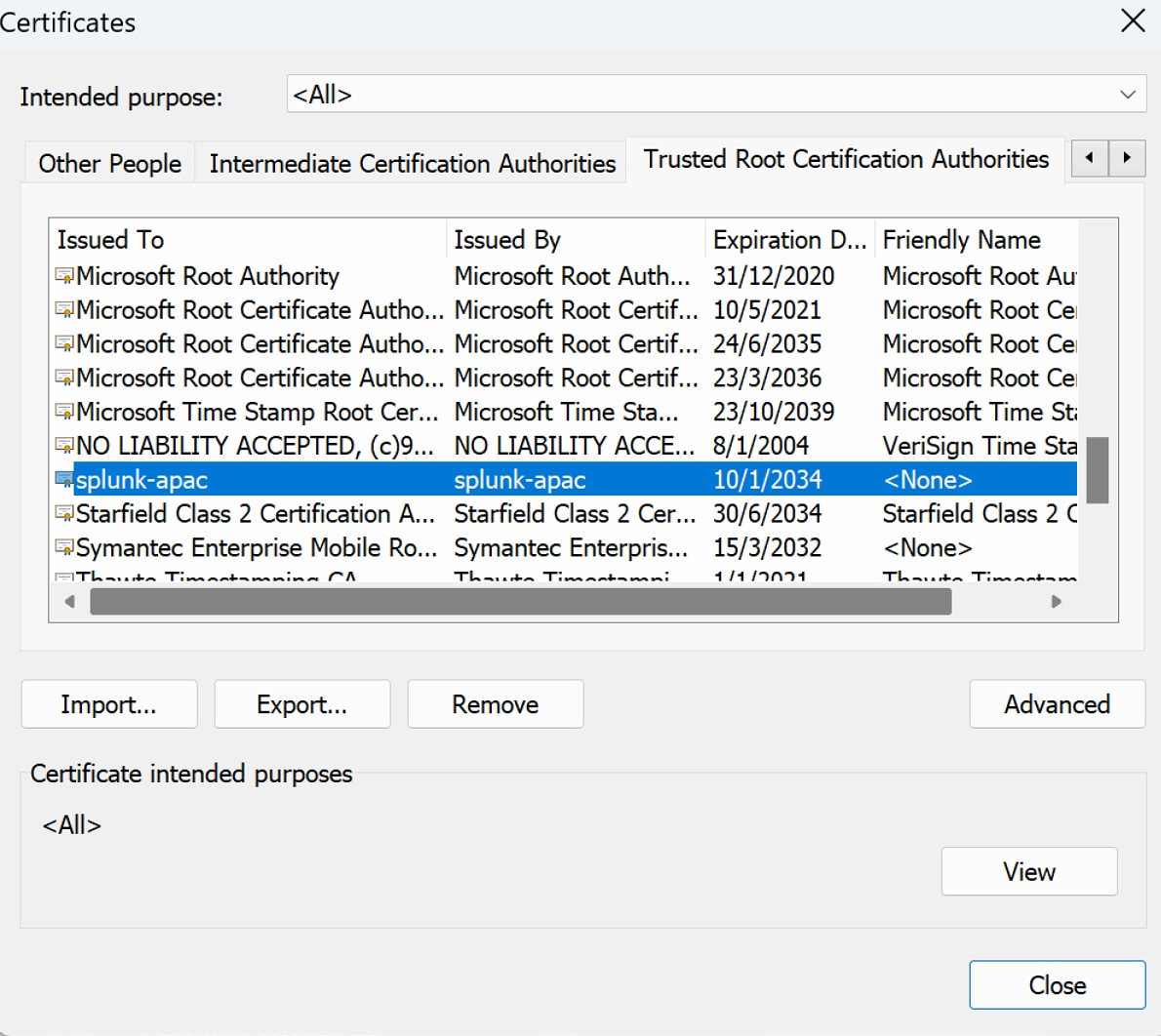This screenshot has height=1036, width=1161.
Task: Click the right tab-scroll arrow
Action: coord(1127,158)
